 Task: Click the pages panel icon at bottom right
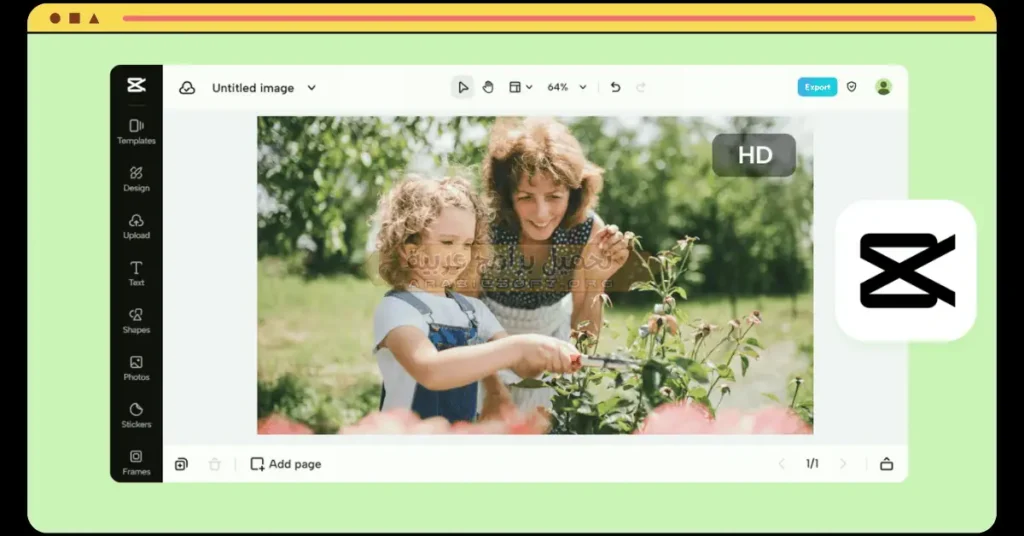point(886,464)
